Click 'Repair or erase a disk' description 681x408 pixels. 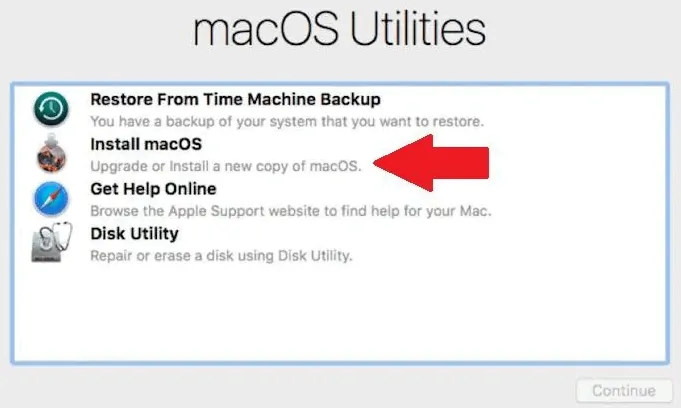tap(221, 256)
